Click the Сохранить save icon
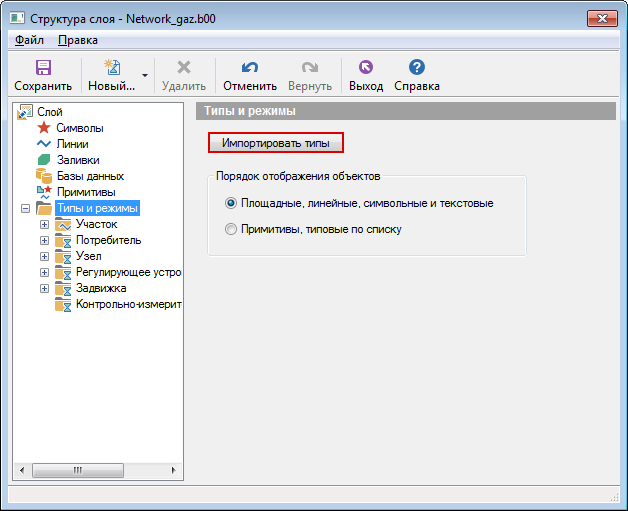This screenshot has width=628, height=511. coord(43,67)
